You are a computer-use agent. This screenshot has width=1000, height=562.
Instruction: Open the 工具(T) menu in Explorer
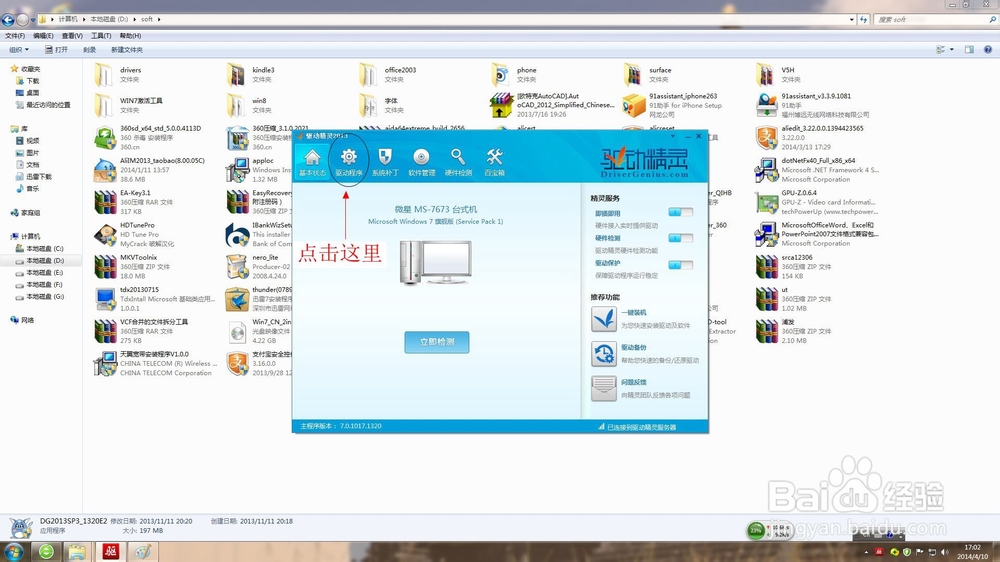click(x=101, y=36)
